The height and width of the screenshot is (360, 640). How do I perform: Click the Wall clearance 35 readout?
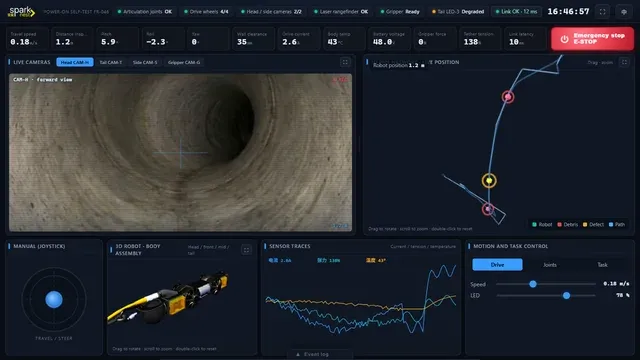(x=253, y=39)
